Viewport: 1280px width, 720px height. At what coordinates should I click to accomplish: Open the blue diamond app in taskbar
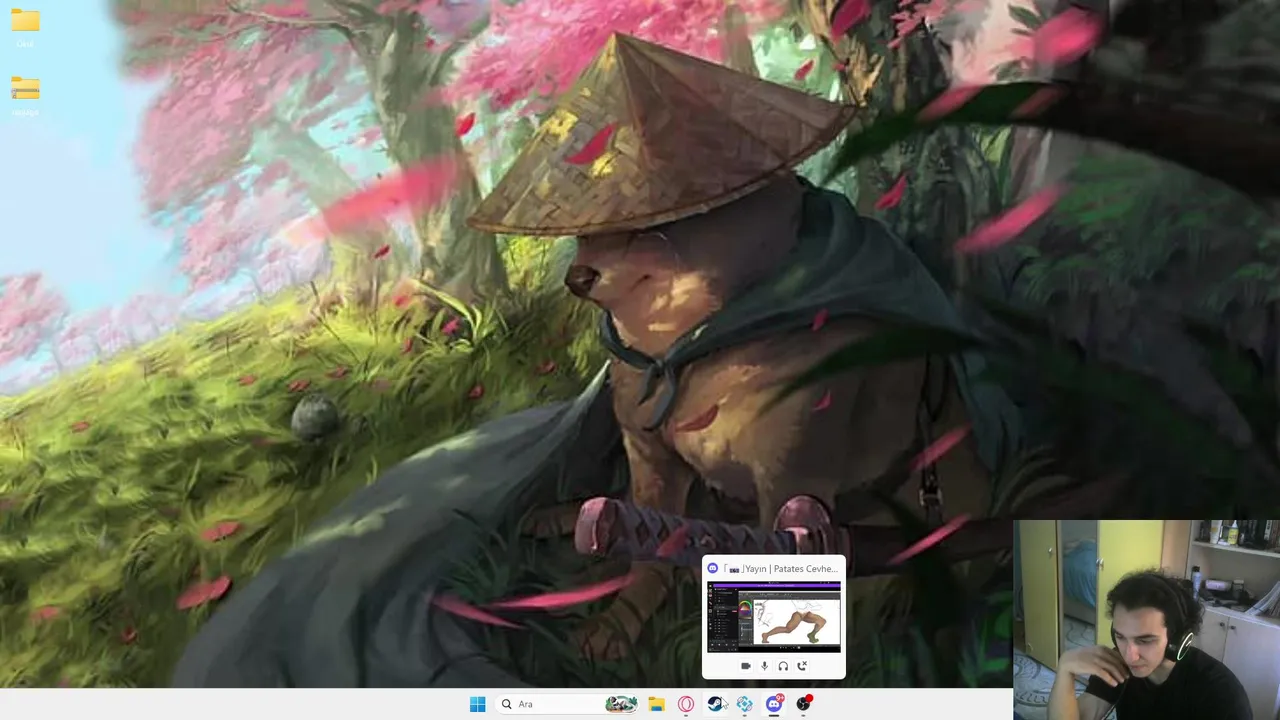[744, 704]
